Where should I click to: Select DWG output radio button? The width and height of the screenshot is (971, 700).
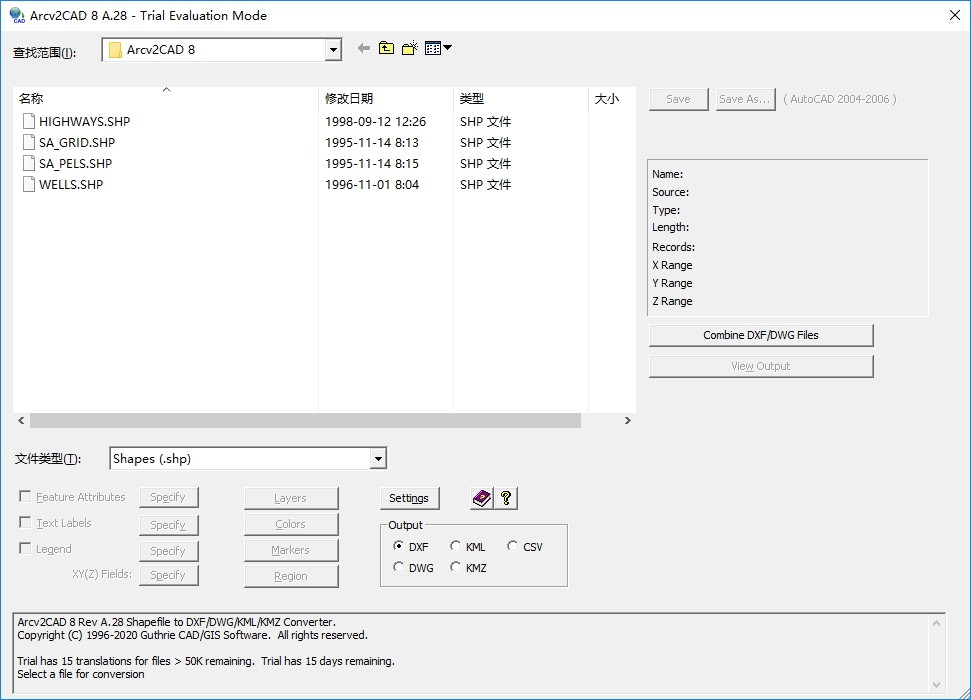coord(398,567)
